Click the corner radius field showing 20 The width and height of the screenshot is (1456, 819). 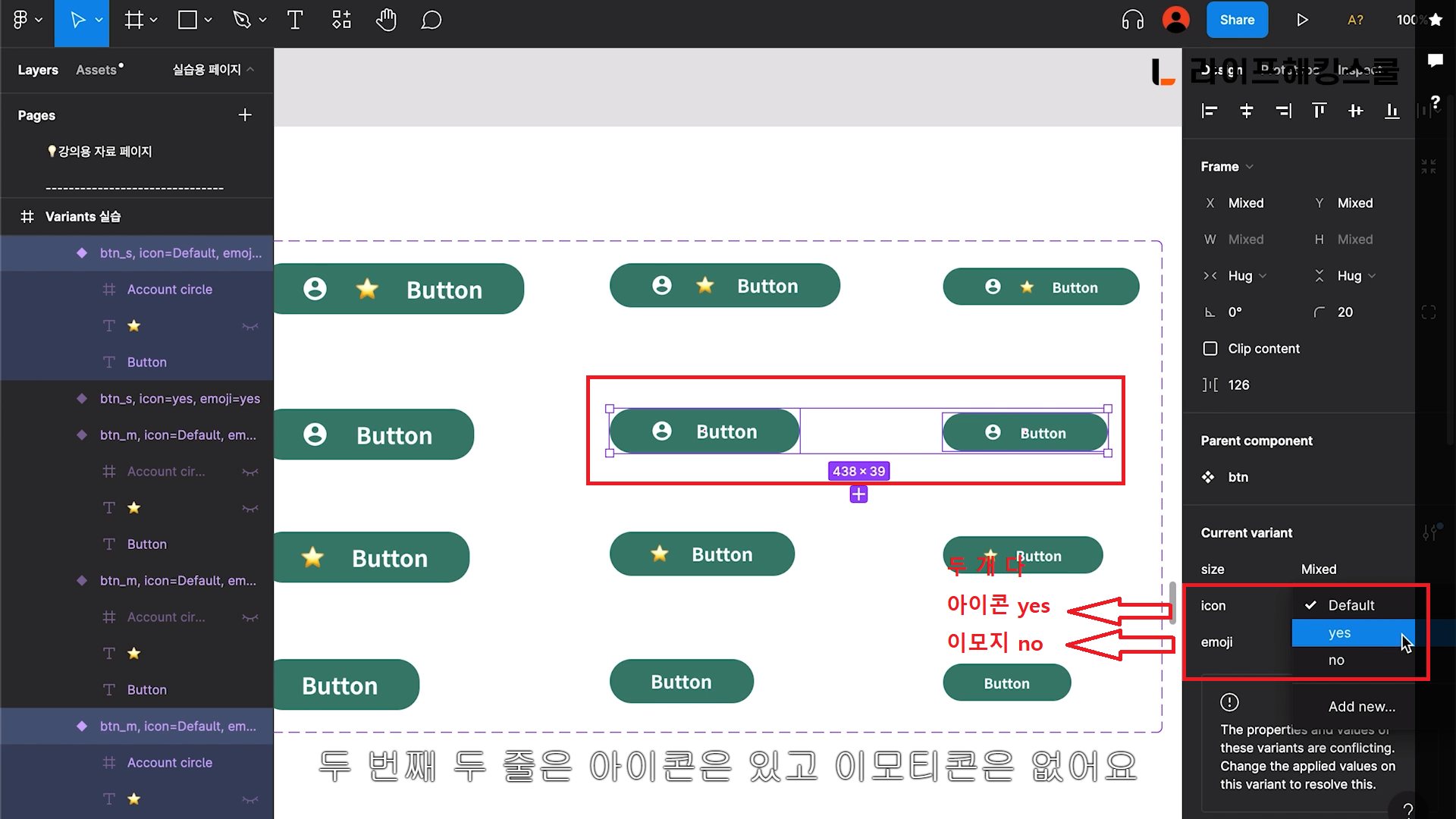click(x=1345, y=312)
